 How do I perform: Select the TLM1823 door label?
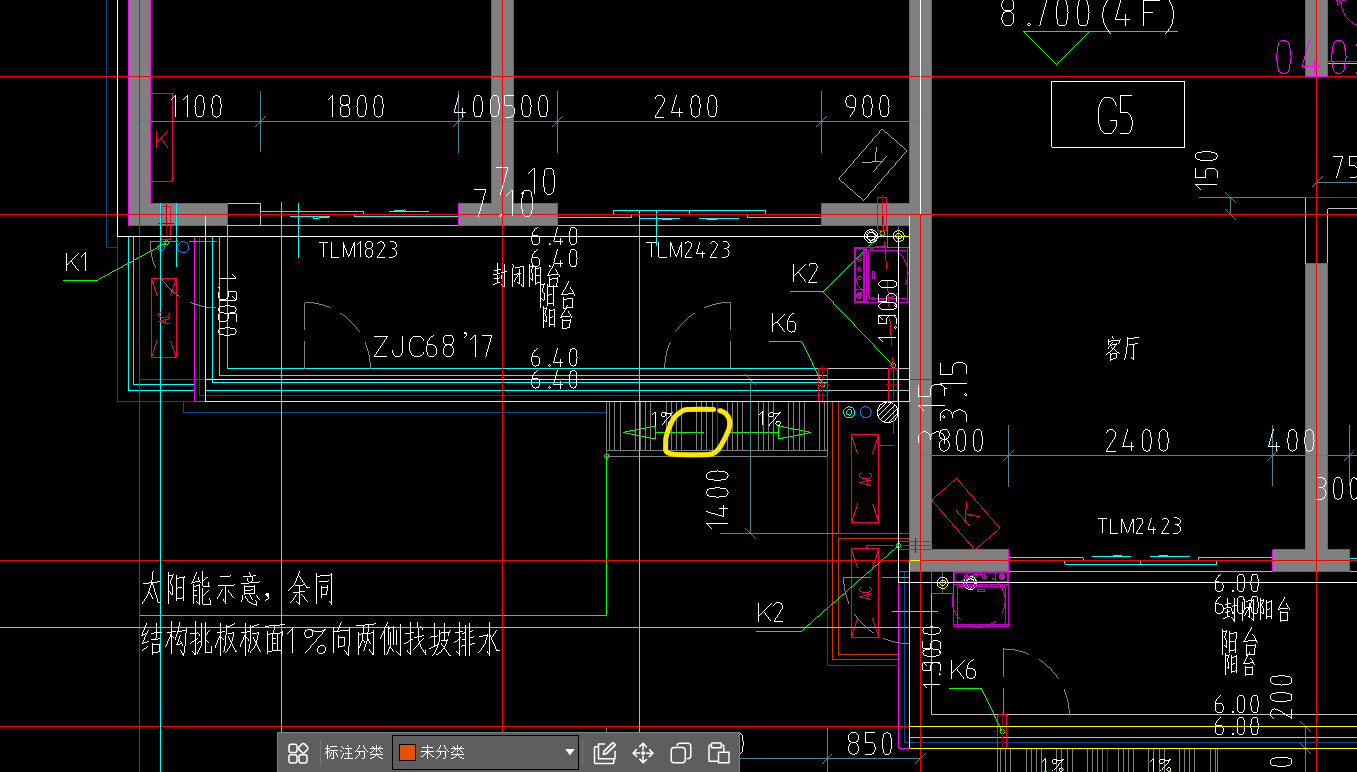358,250
